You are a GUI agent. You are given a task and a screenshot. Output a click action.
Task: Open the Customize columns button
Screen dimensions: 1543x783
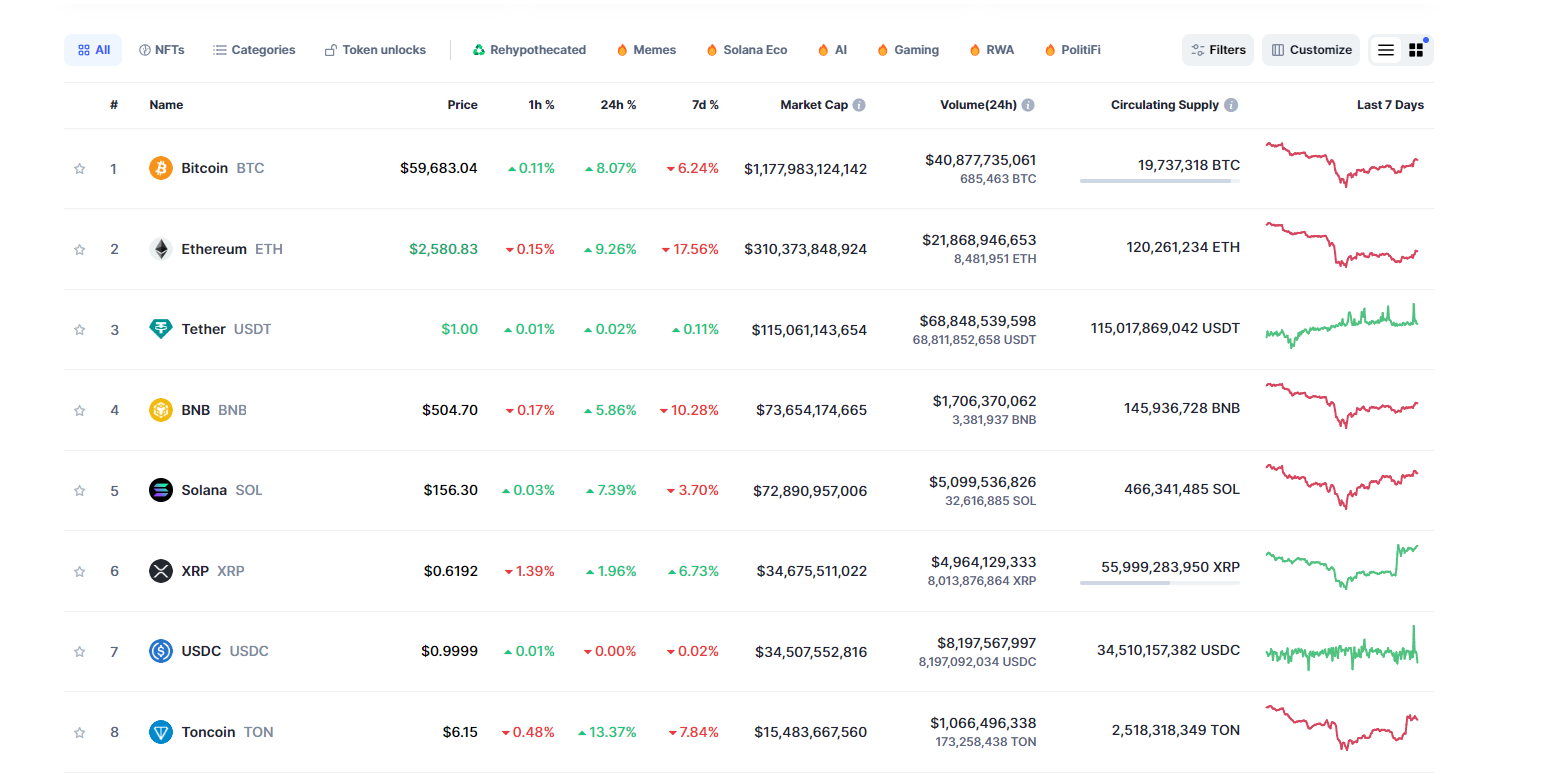1311,50
